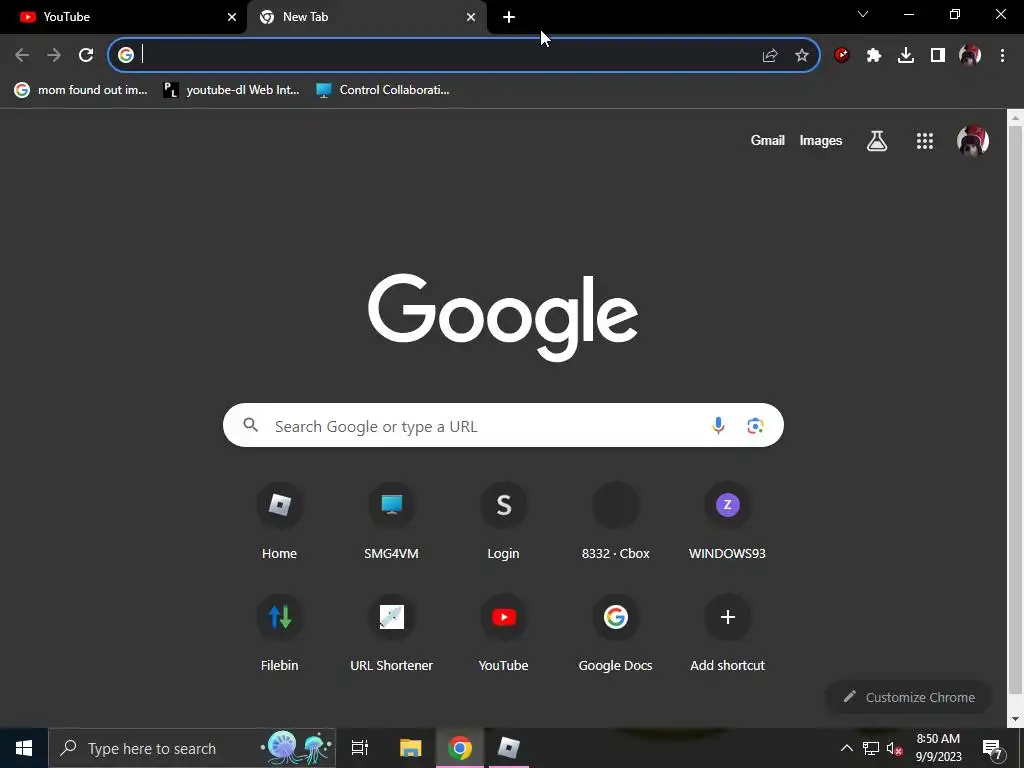1024x768 pixels.
Task: Click the muted volume tray icon
Action: (x=895, y=748)
